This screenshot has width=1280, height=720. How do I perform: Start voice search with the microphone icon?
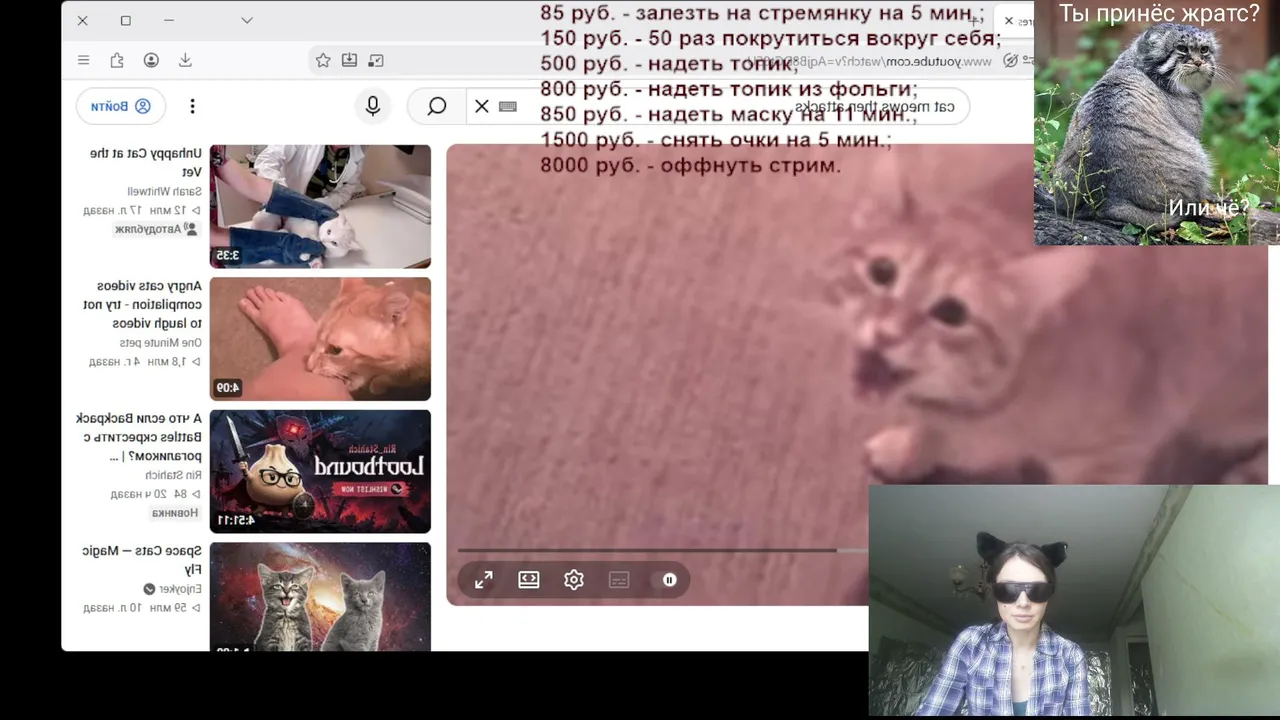pyautogui.click(x=373, y=106)
